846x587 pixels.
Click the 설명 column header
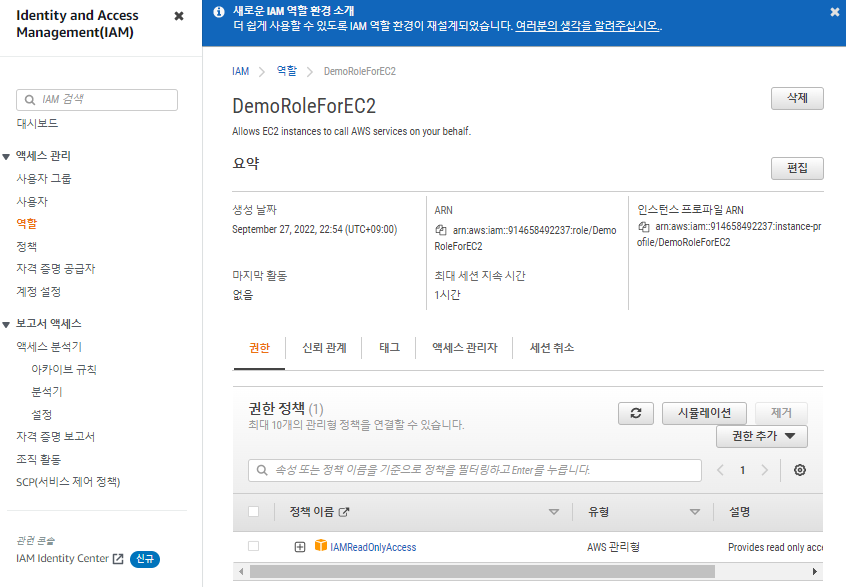pyautogui.click(x=740, y=512)
